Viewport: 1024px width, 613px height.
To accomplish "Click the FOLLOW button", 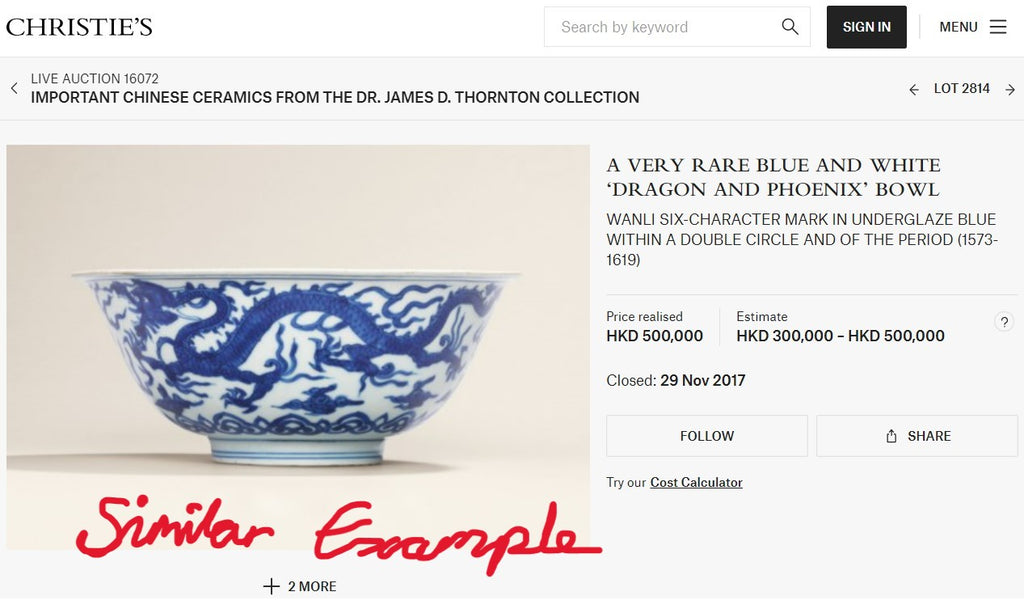I will (x=707, y=435).
